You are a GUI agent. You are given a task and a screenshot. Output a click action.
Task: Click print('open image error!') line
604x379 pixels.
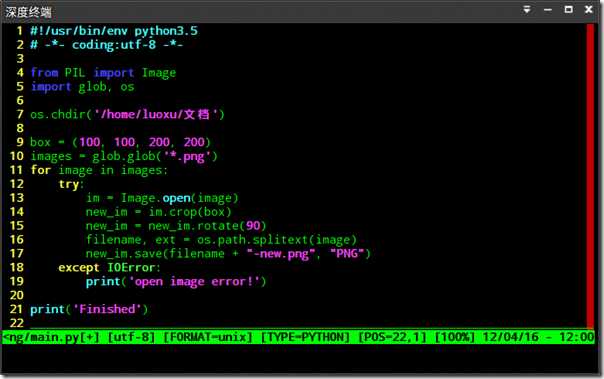point(176,282)
